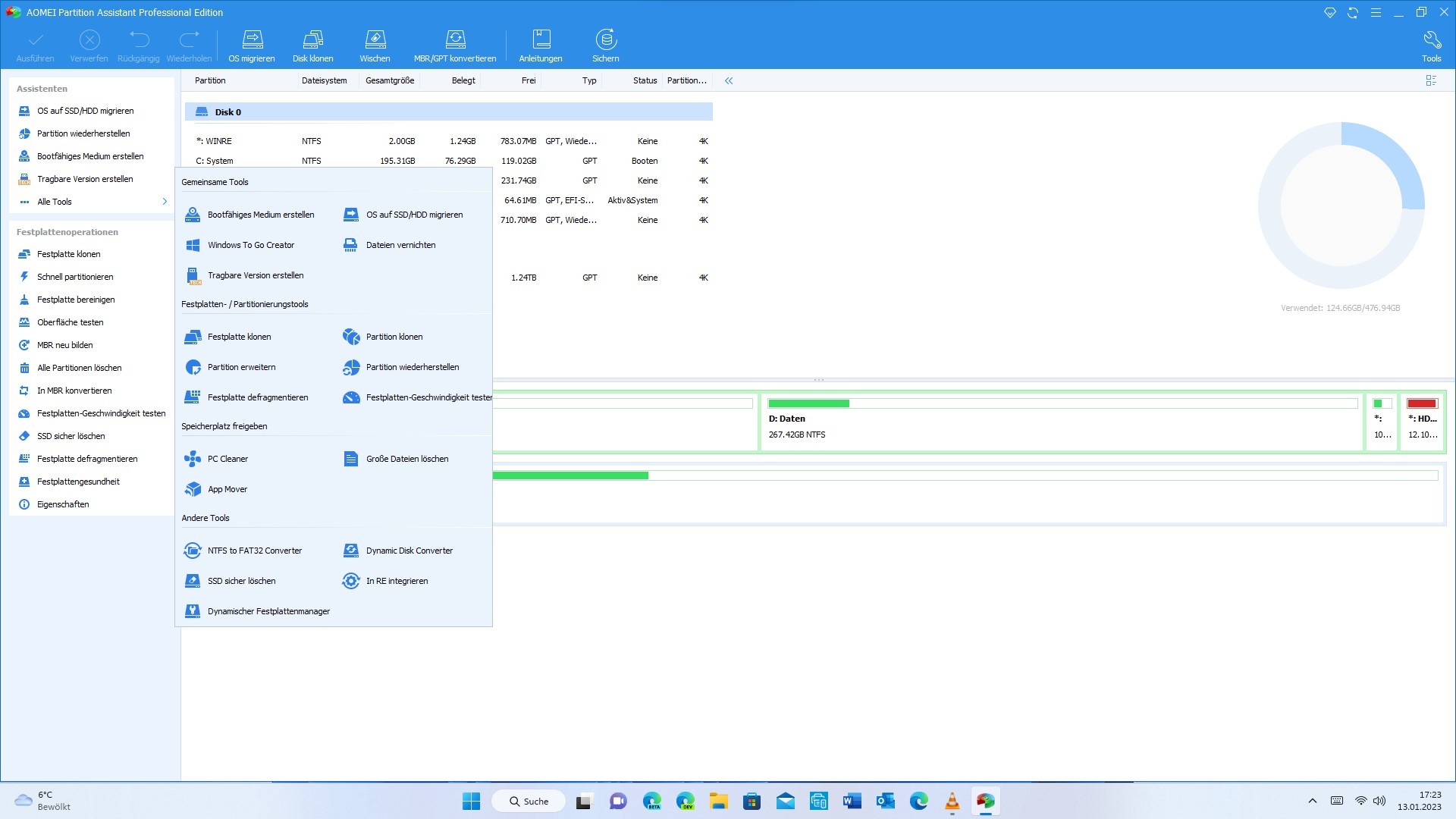This screenshot has height=819, width=1456.
Task: Select the App Mover button
Action: 226,489
